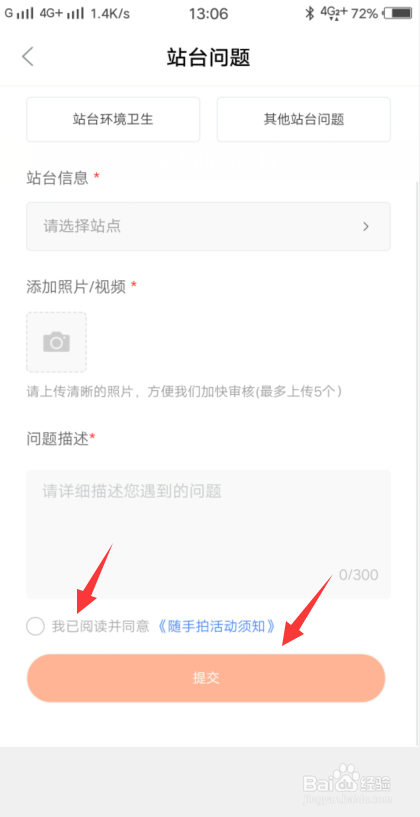The image size is (420, 817).
Task: Tap the chevron in station selector
Action: pos(366,226)
